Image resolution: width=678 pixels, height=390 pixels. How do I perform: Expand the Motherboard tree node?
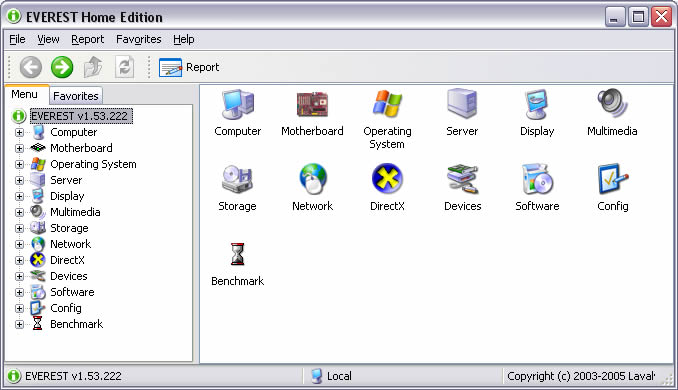coord(19,148)
